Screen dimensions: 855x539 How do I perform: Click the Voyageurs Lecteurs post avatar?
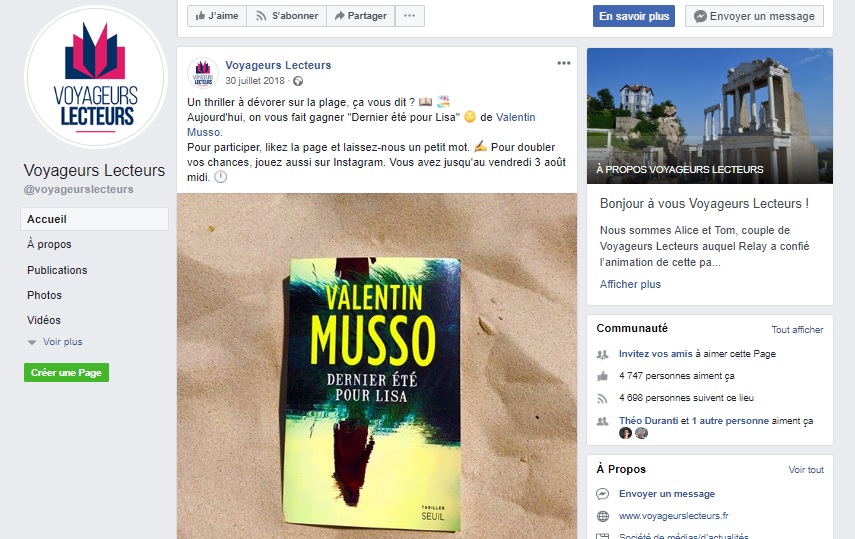tap(203, 73)
